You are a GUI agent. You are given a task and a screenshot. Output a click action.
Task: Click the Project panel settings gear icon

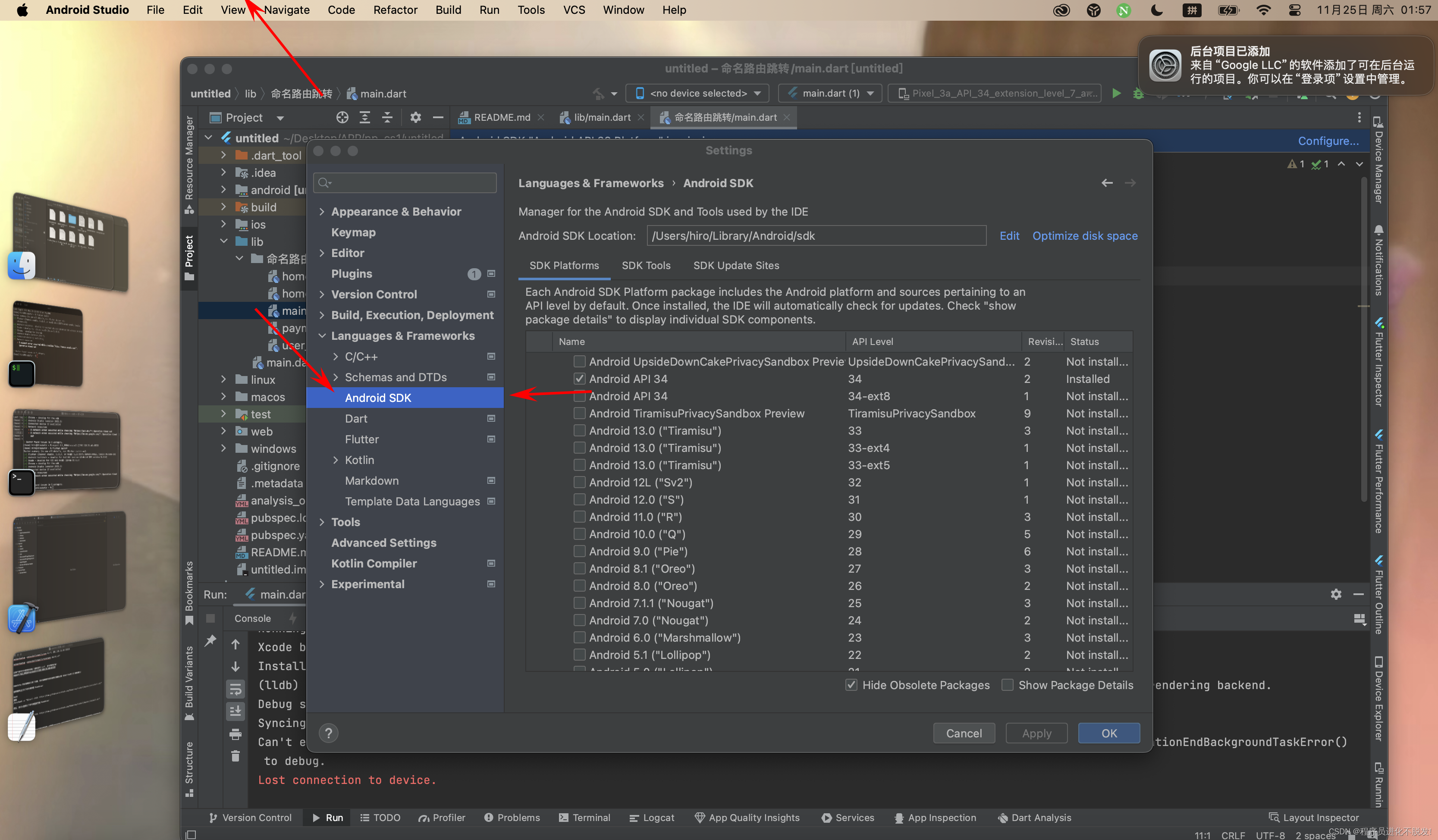tap(415, 118)
